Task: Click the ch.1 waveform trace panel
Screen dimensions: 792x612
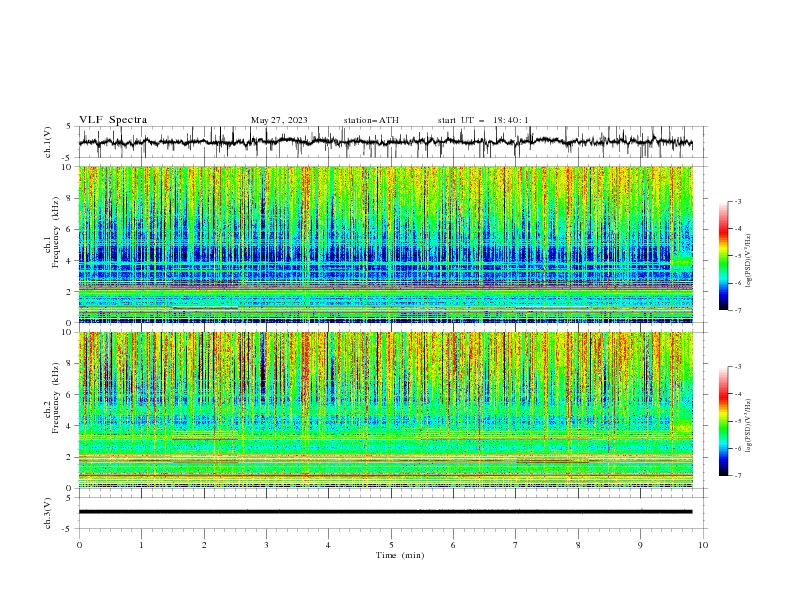Action: tap(392, 142)
